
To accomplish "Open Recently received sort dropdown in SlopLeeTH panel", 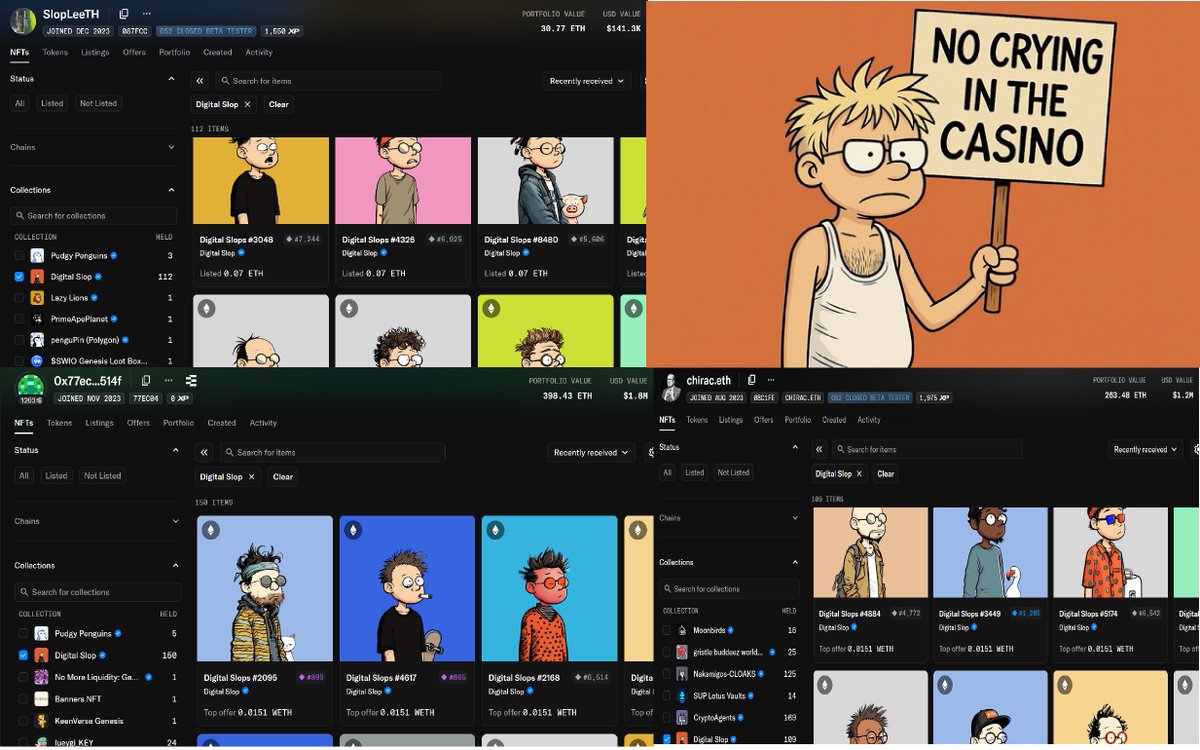I will [x=588, y=81].
